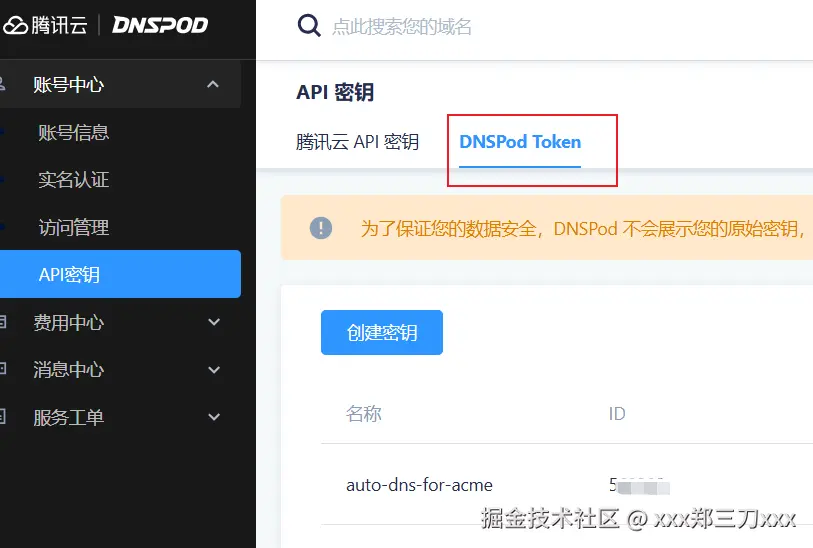Open 实名认证 in the sidebar
This screenshot has height=548, width=813.
coord(74,180)
